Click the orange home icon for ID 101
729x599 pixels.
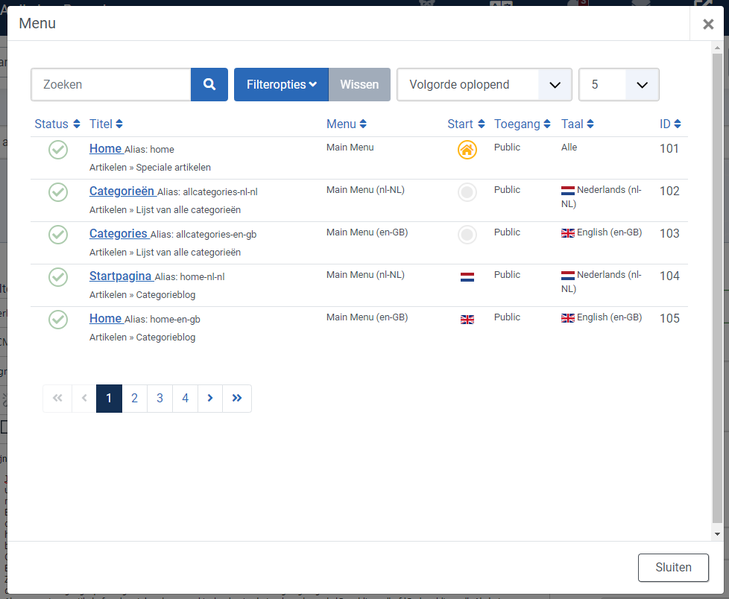(467, 150)
